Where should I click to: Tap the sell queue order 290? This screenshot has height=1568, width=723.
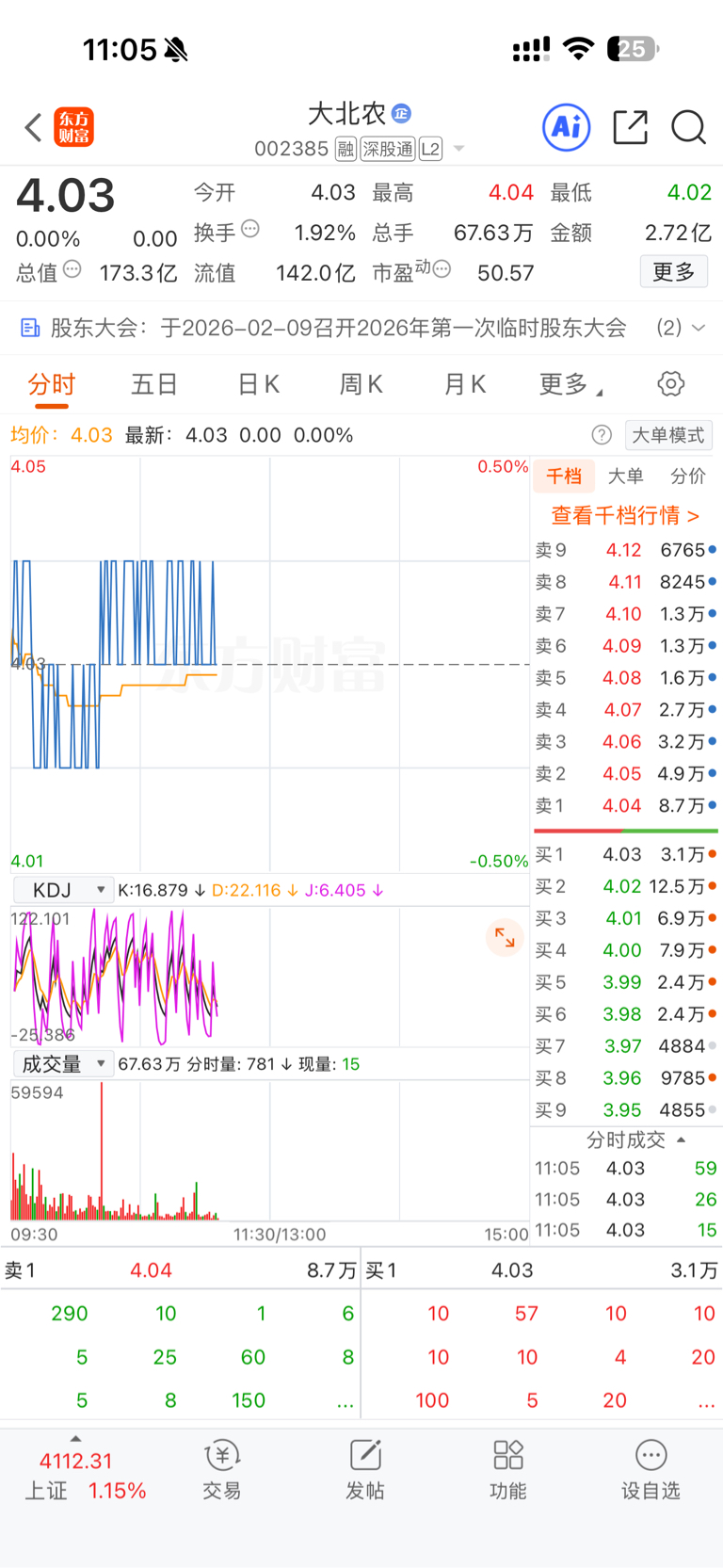70,1314
